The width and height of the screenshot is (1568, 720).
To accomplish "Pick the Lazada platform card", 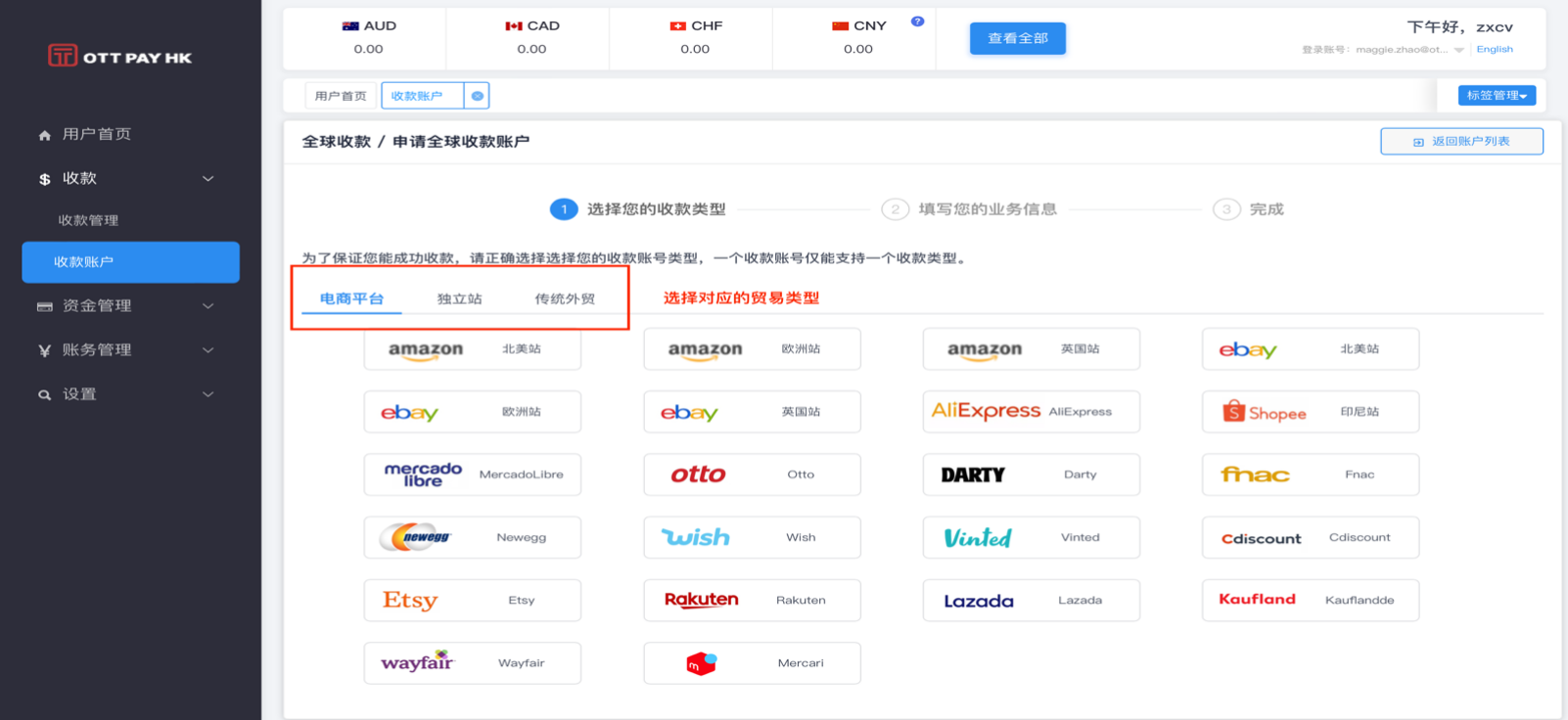I will point(1031,600).
